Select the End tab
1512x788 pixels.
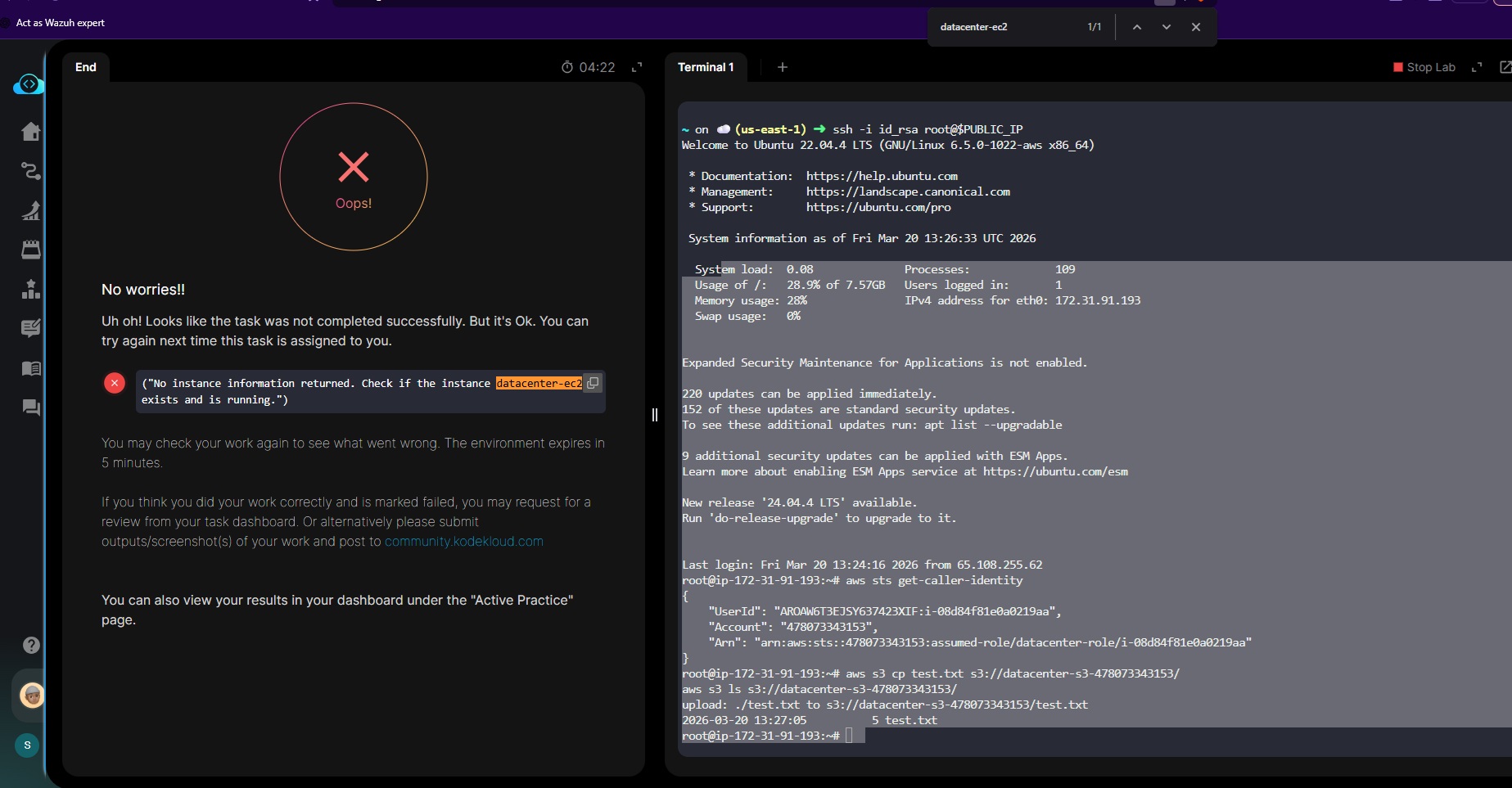[86, 67]
